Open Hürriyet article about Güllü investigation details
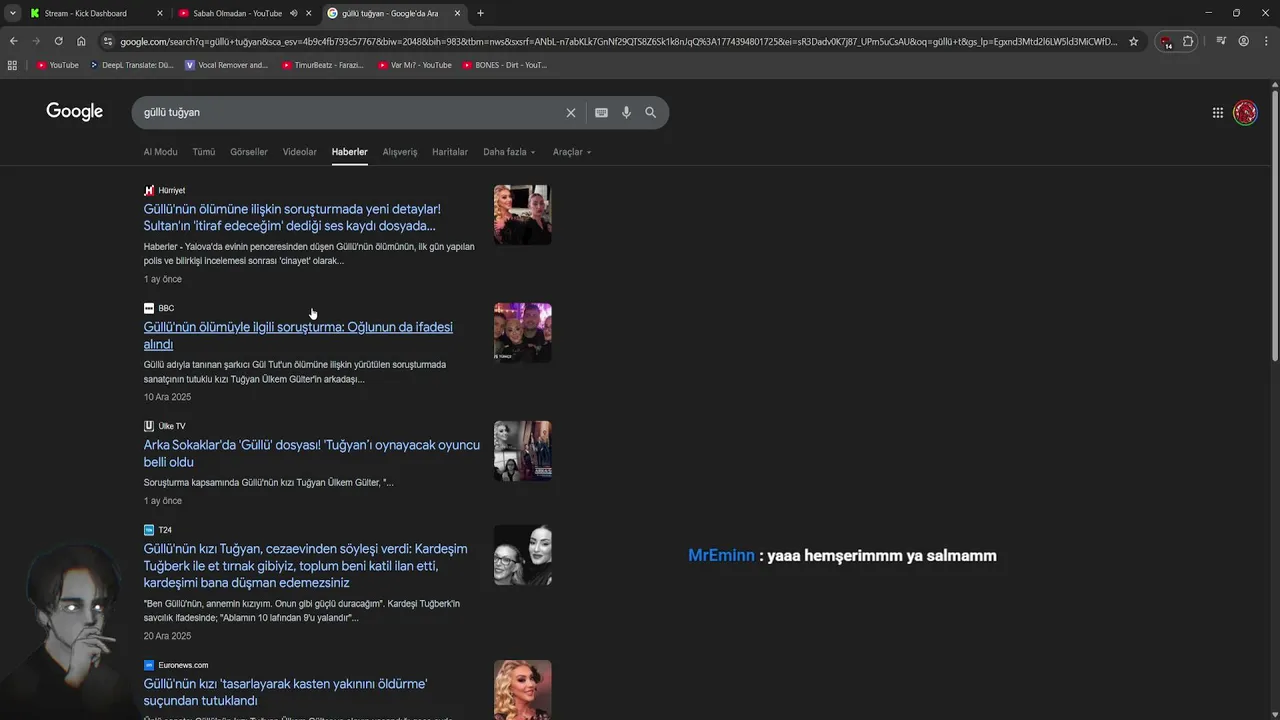This screenshot has width=1280, height=720. pyautogui.click(x=292, y=217)
